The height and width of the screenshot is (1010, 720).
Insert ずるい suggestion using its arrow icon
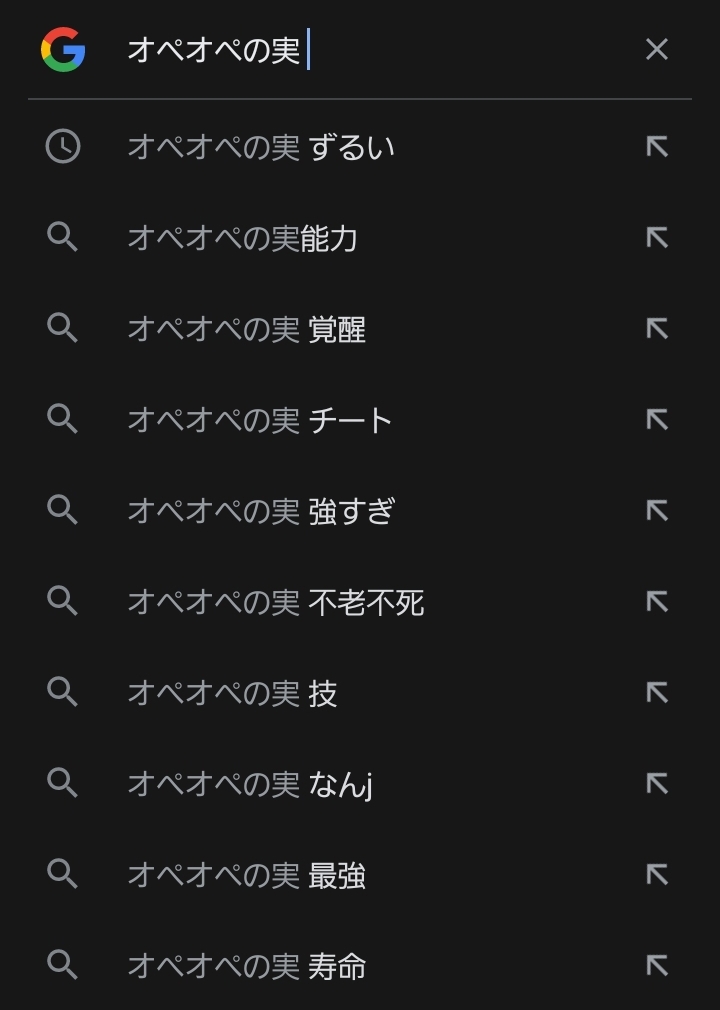[x=656, y=147]
